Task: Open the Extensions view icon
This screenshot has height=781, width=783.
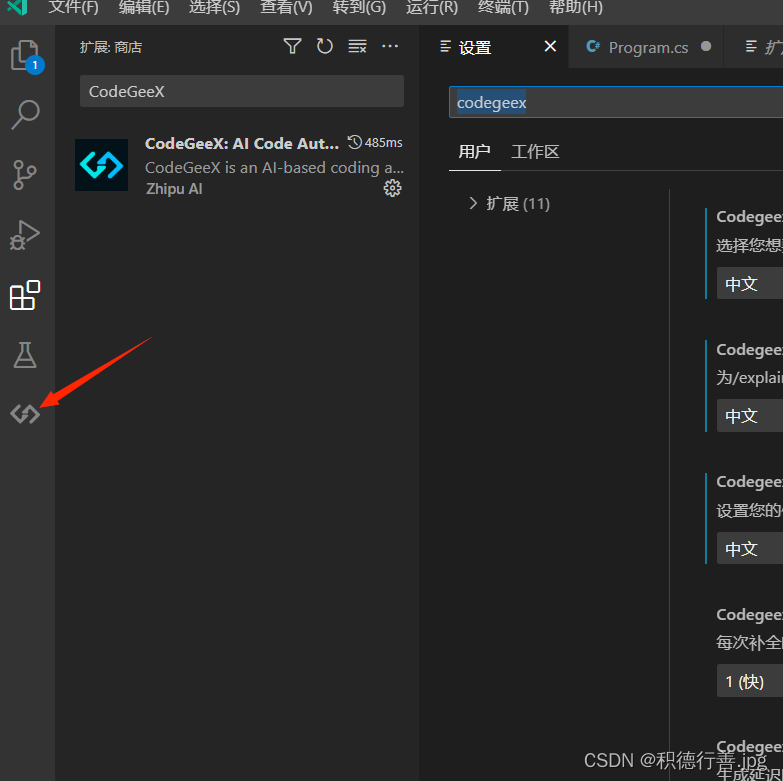Action: (x=25, y=295)
